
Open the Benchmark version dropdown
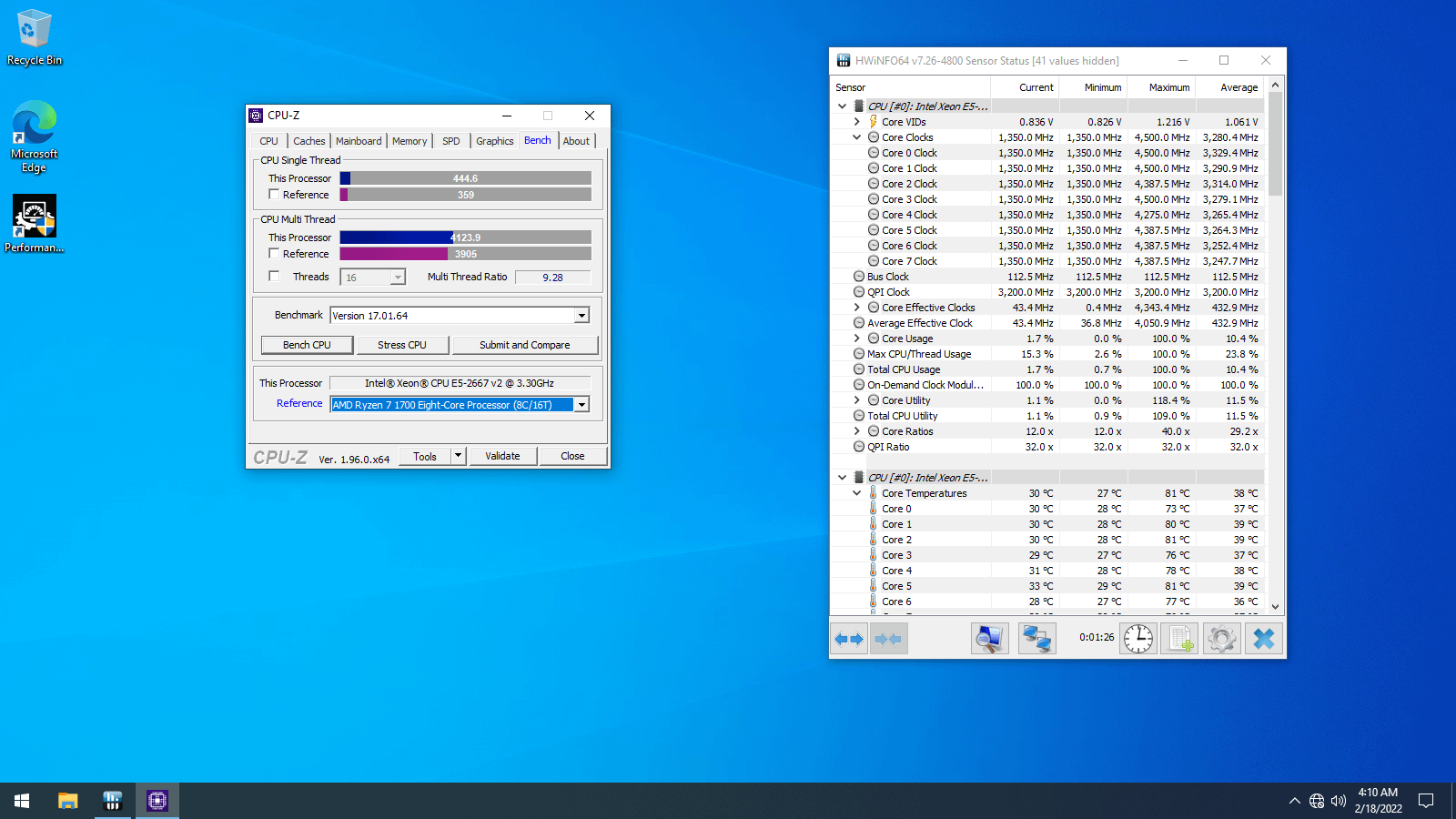click(581, 316)
